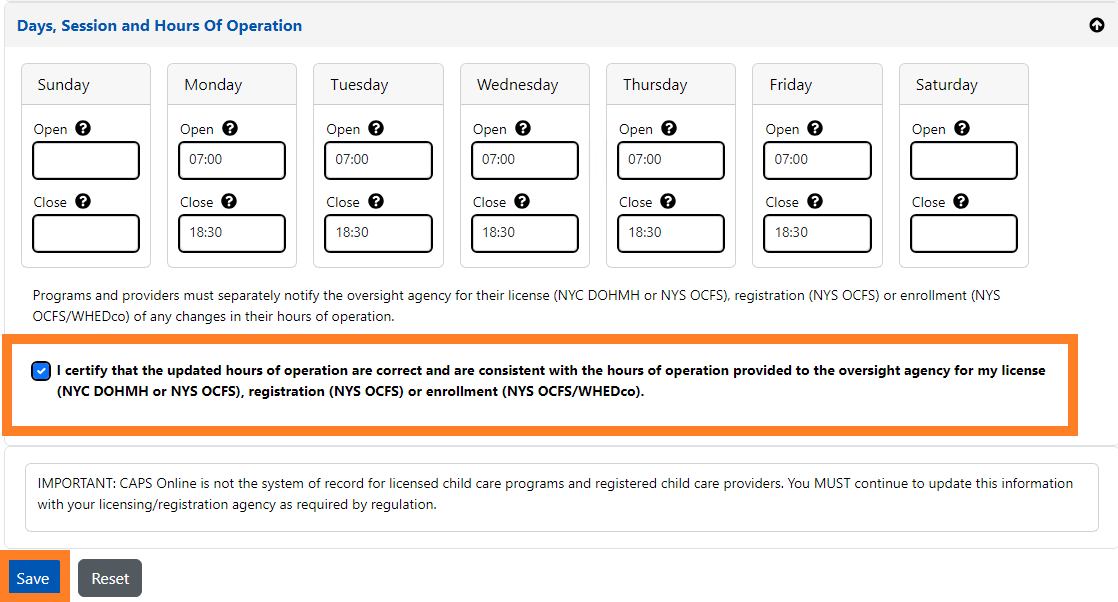
Task: Click Monday Open time field
Action: click(x=232, y=160)
